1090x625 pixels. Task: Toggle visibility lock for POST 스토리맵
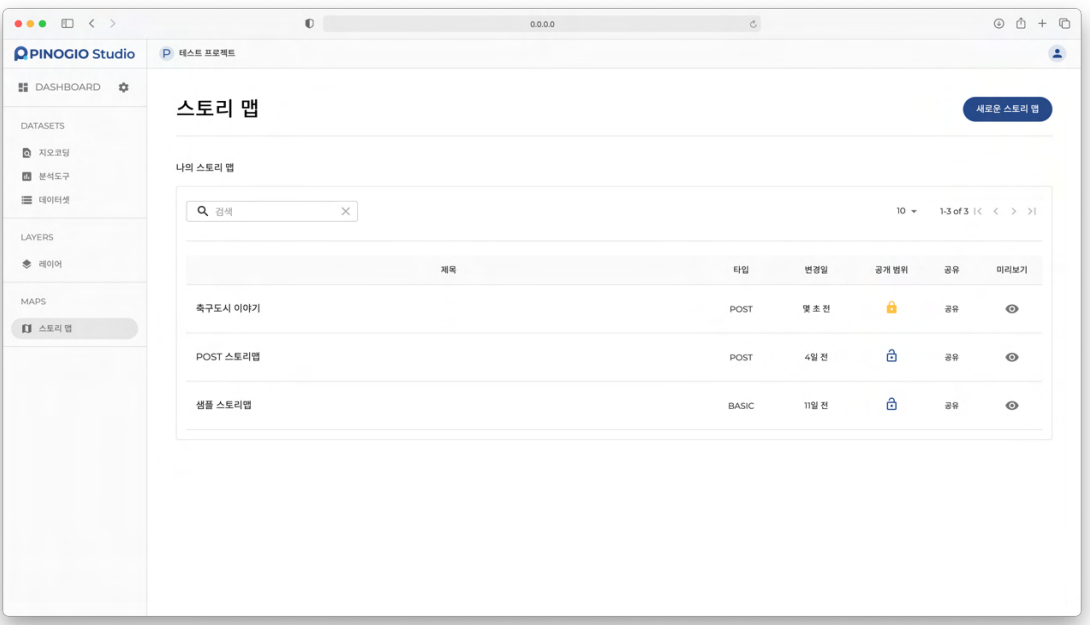tap(891, 356)
